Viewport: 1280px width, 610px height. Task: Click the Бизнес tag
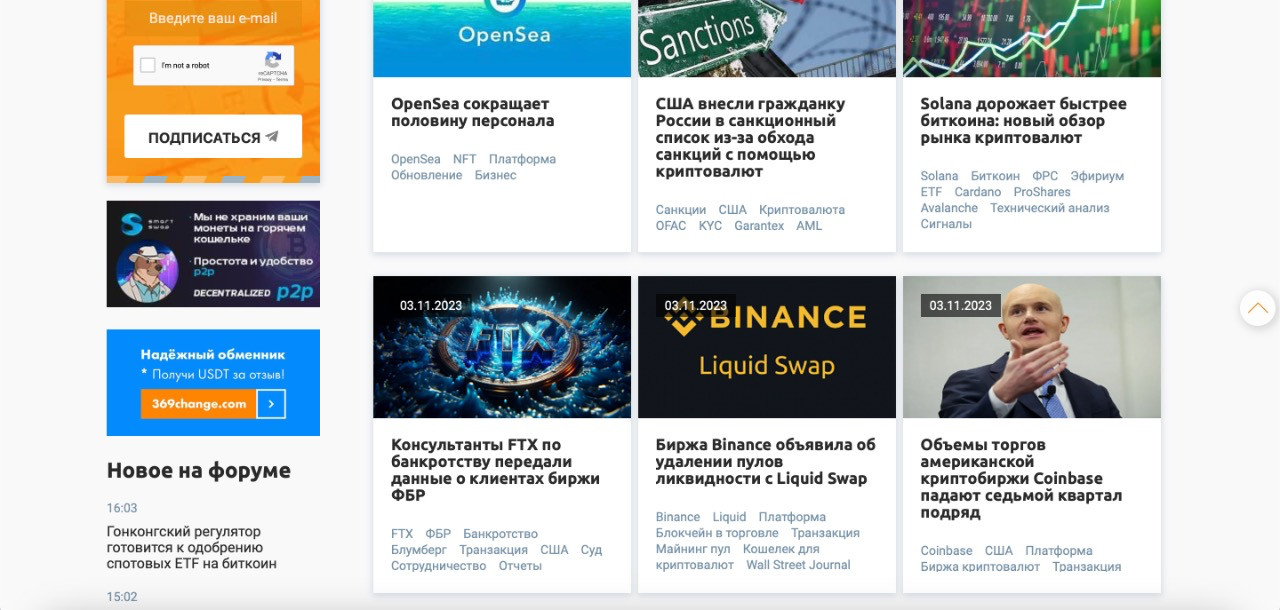495,175
